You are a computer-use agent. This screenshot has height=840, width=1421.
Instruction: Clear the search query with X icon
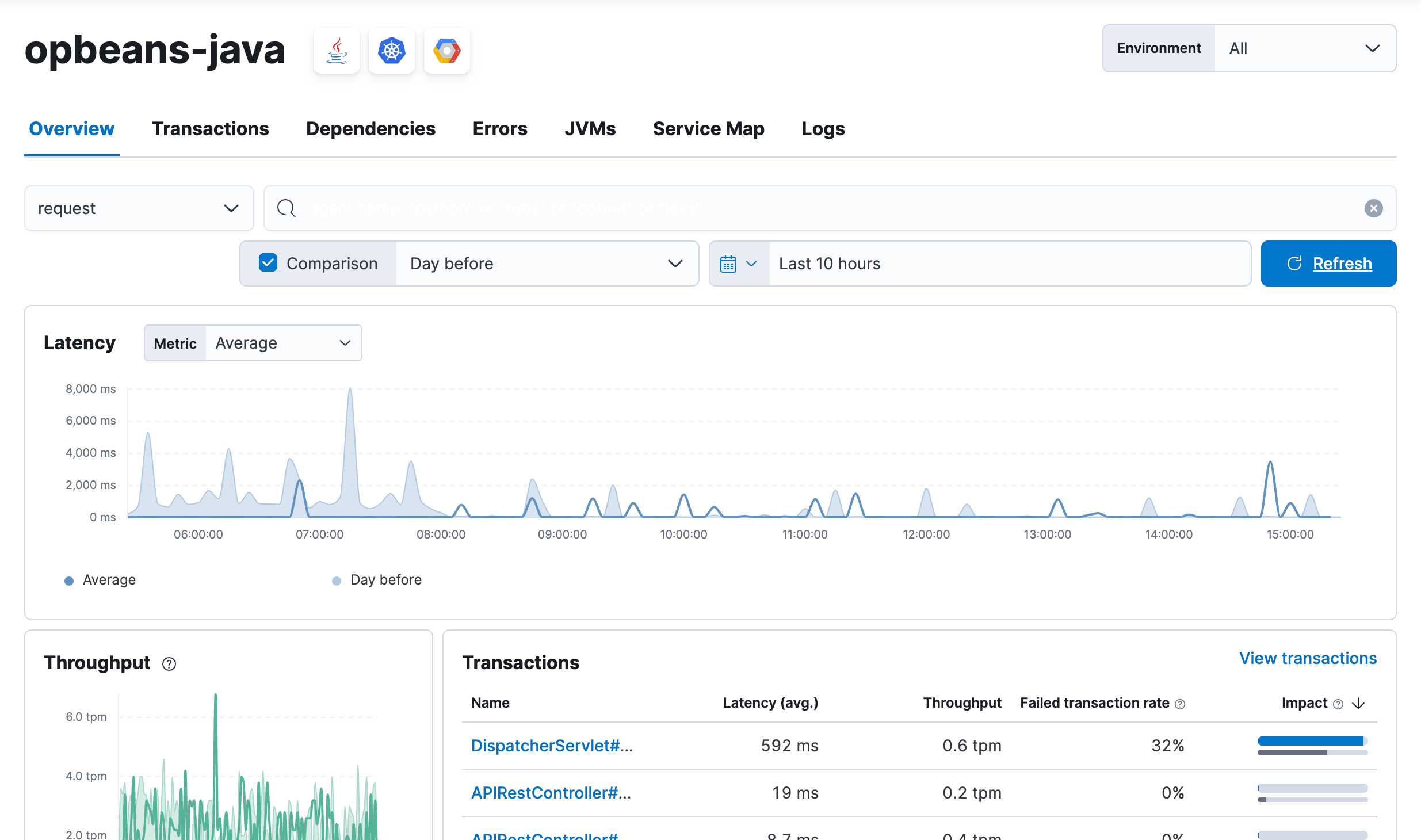[x=1373, y=208]
